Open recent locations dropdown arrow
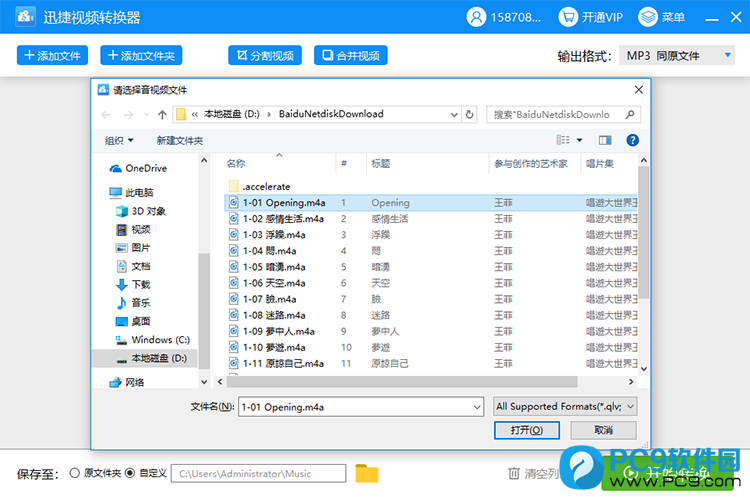 [146, 115]
